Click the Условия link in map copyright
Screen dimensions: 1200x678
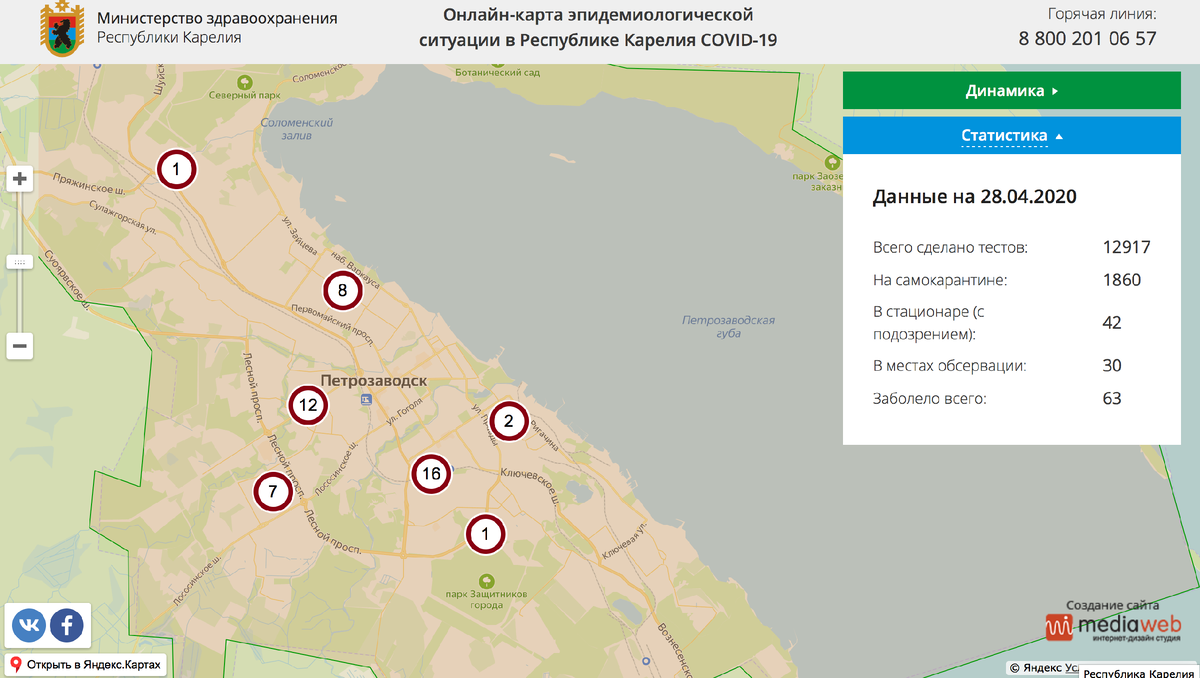click(1073, 668)
